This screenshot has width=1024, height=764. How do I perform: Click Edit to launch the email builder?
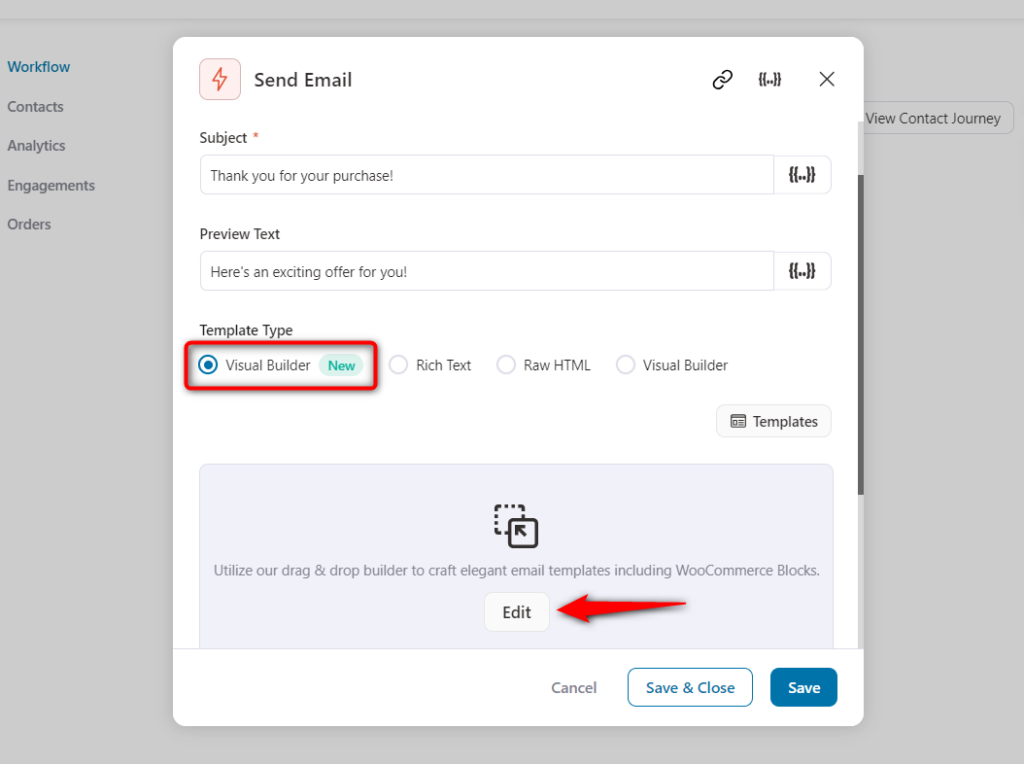[516, 611]
